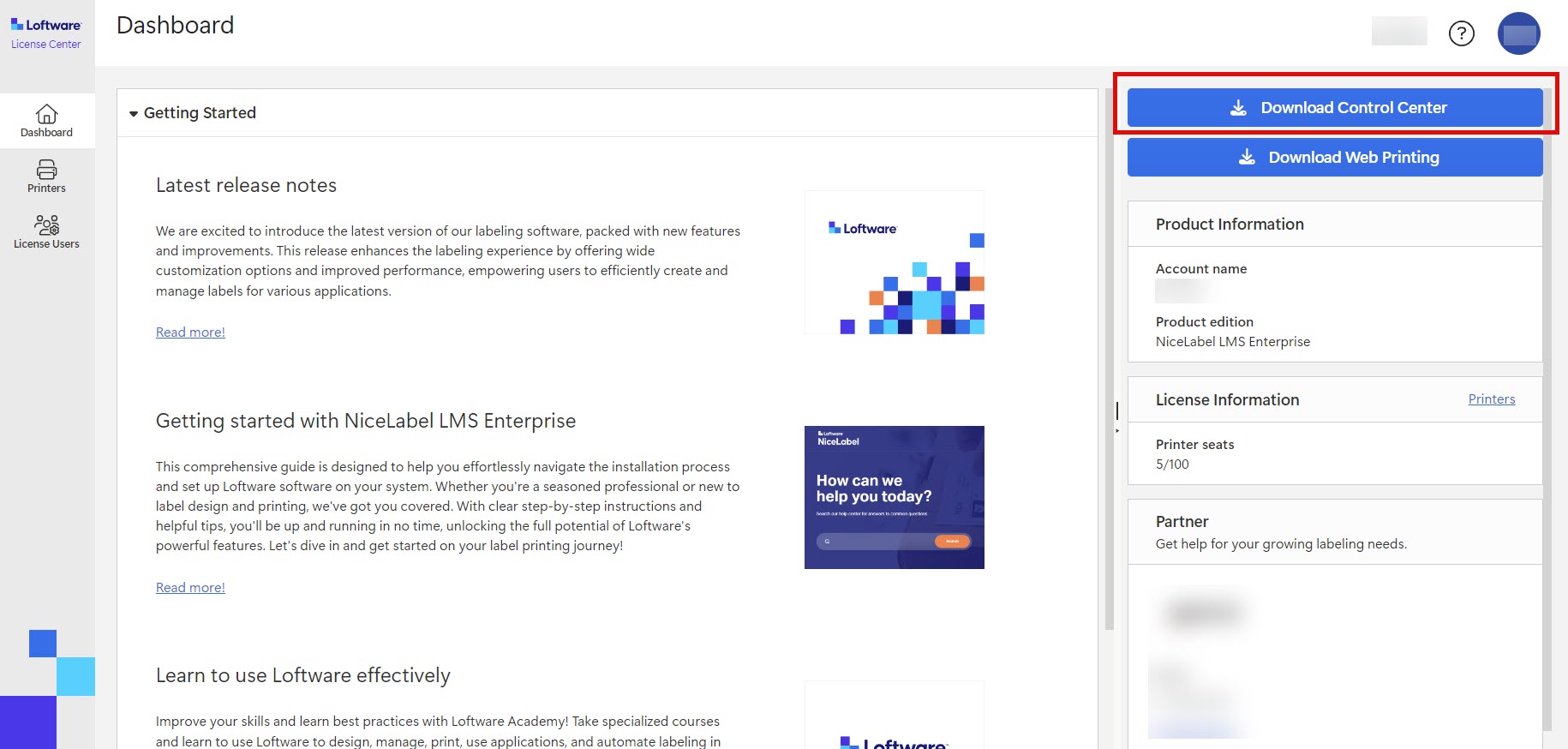The height and width of the screenshot is (749, 1568).
Task: Click the Download Control Center button
Action: tap(1335, 108)
